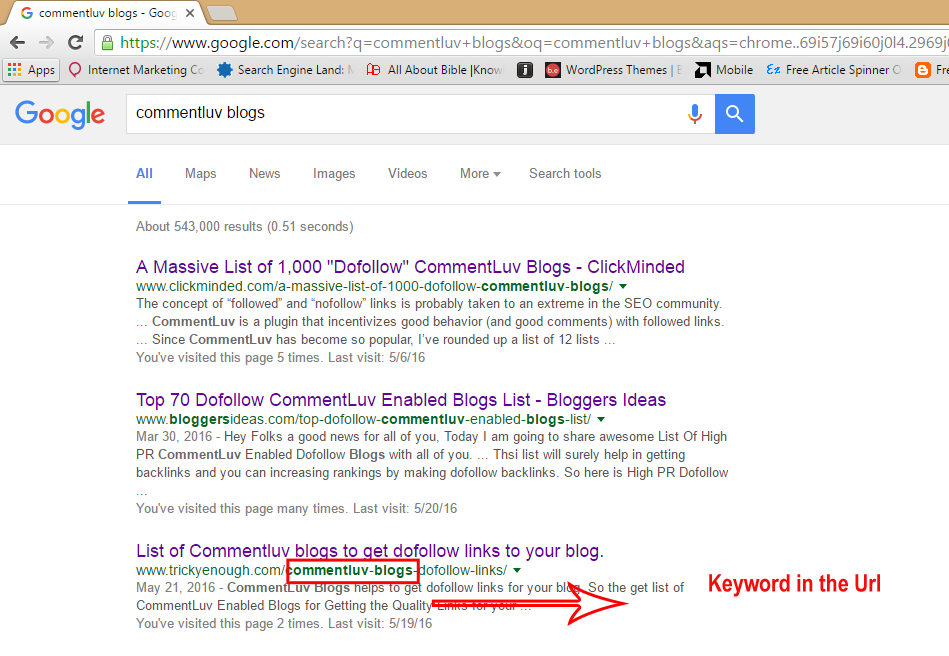Screen dimensions: 949x656
Task: Switch to the News tab
Action: point(264,174)
